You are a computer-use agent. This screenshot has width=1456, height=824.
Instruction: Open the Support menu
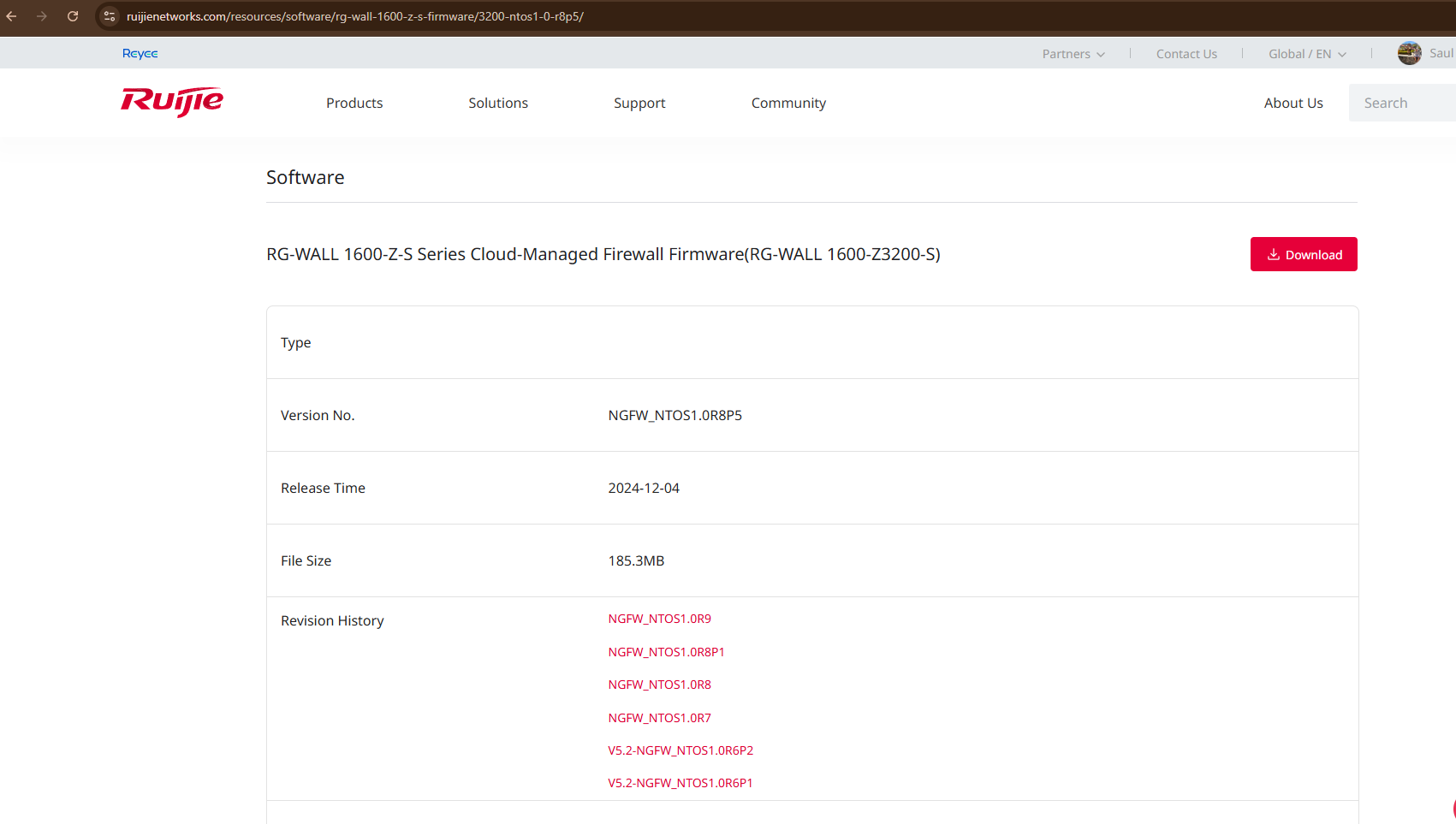639,103
